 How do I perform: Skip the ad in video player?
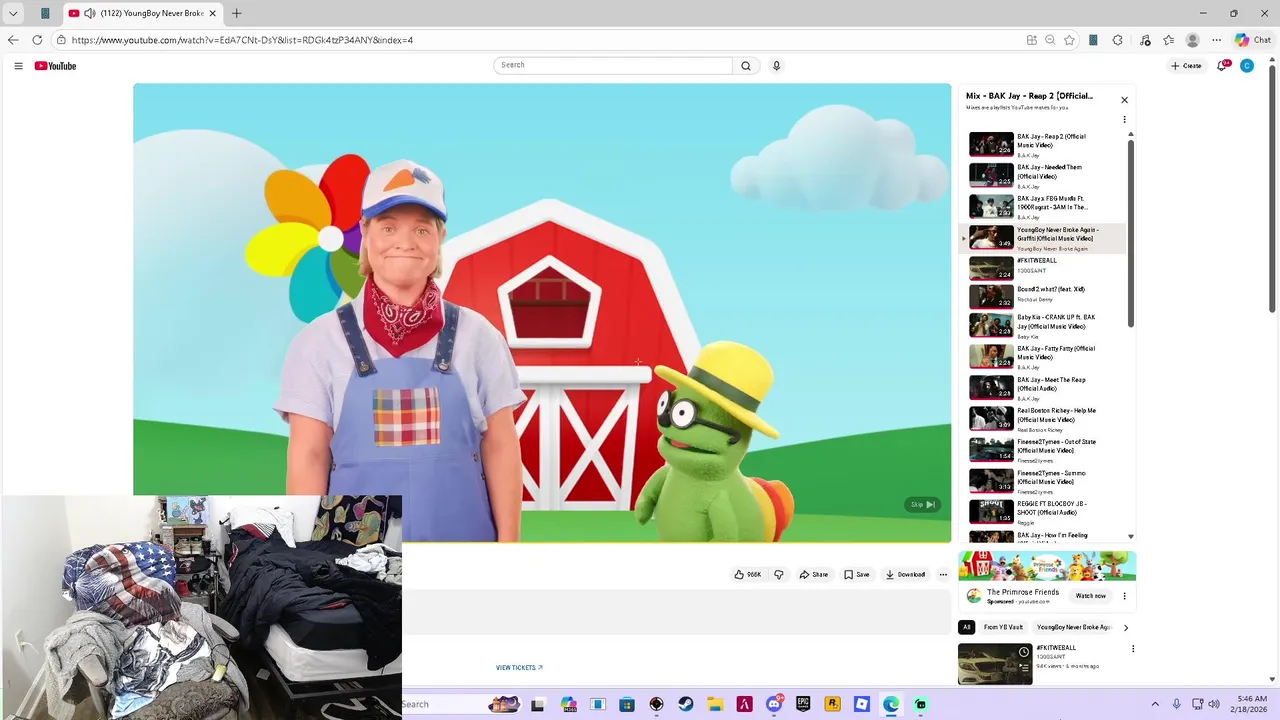click(x=922, y=505)
